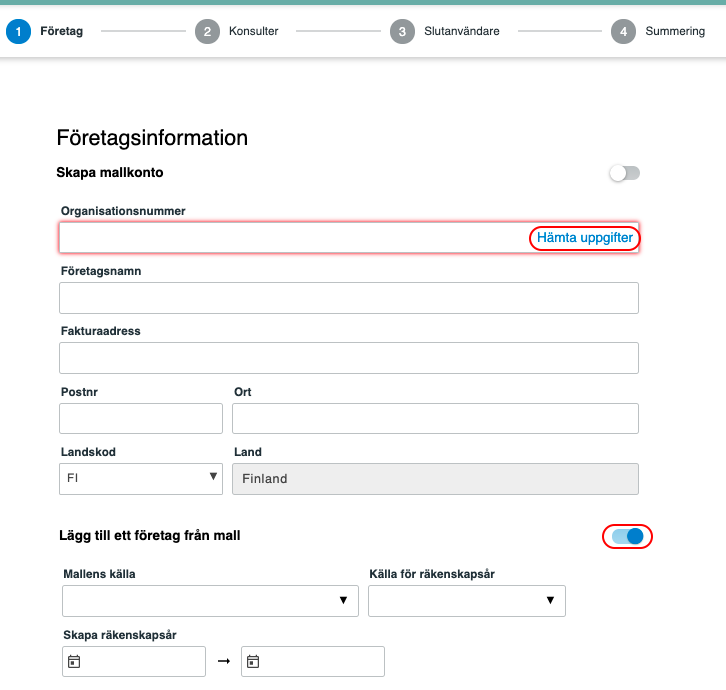Enable the Skapa mallkonto toggle
The height and width of the screenshot is (690, 726).
[625, 173]
